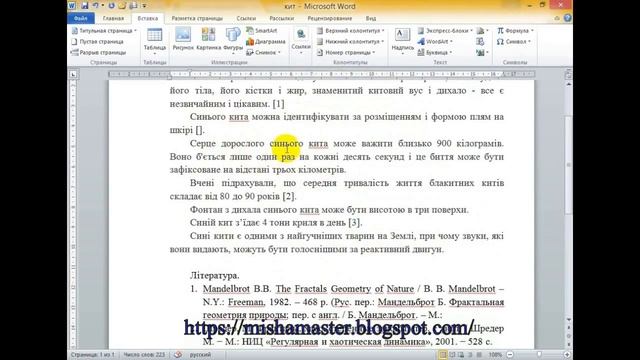
Task: Insert a table with the Таблица button
Action: pos(155,41)
